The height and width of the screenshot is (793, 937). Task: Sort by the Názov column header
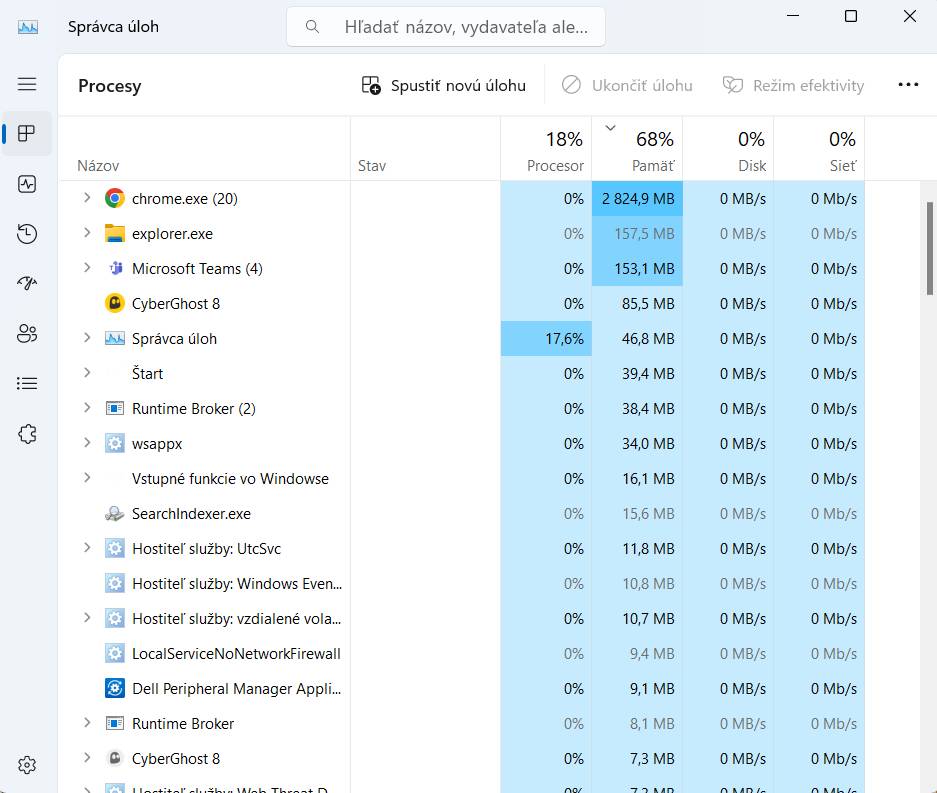tap(204, 149)
